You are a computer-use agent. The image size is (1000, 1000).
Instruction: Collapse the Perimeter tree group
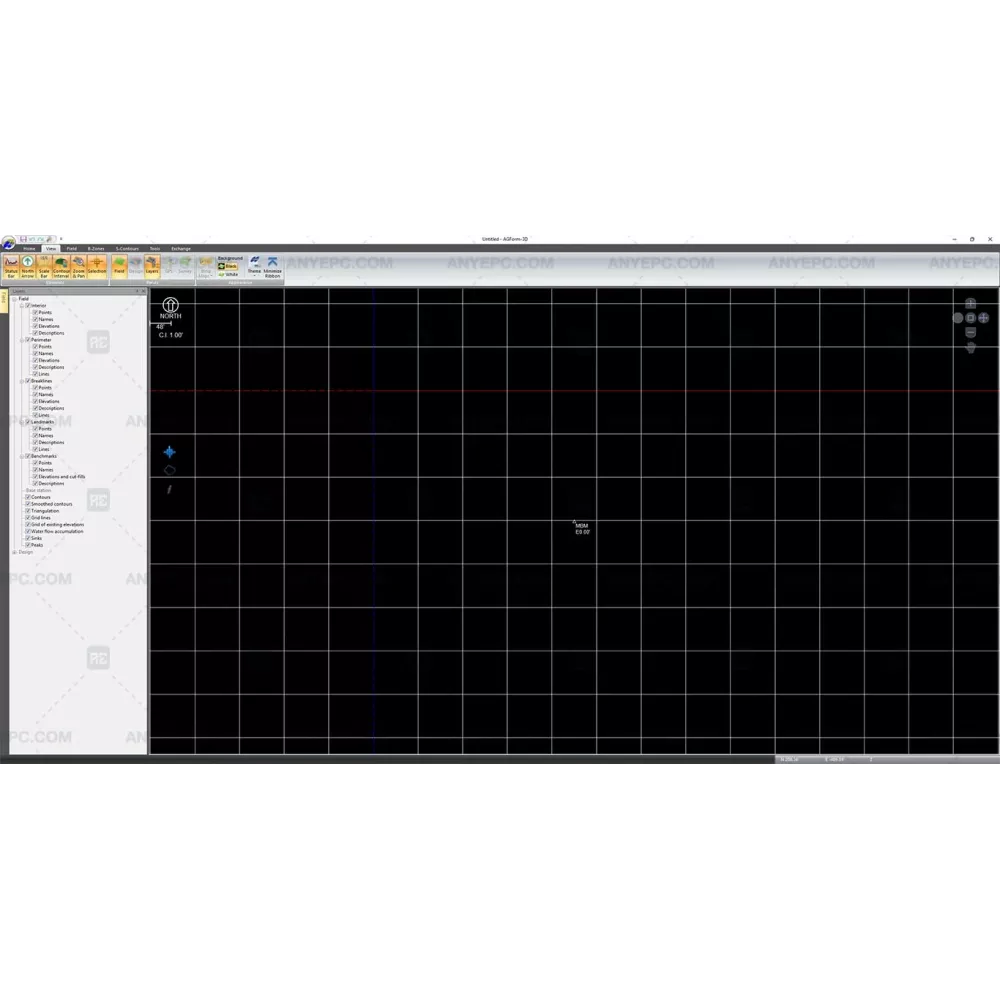tap(21, 340)
